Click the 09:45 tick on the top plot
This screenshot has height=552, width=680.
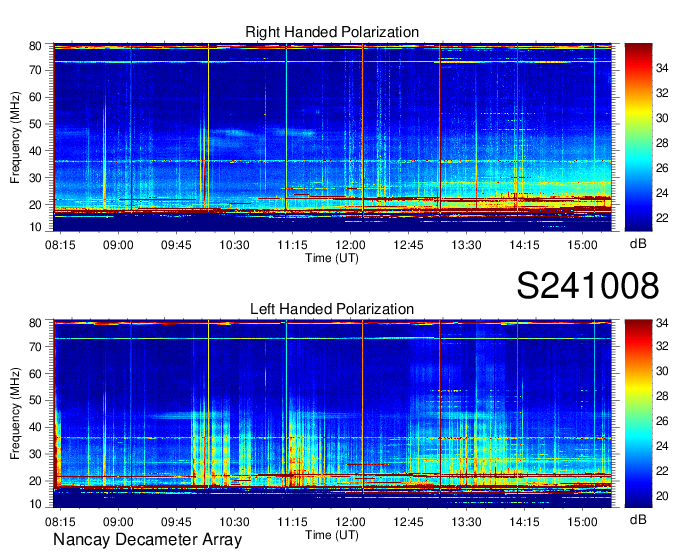(x=176, y=245)
